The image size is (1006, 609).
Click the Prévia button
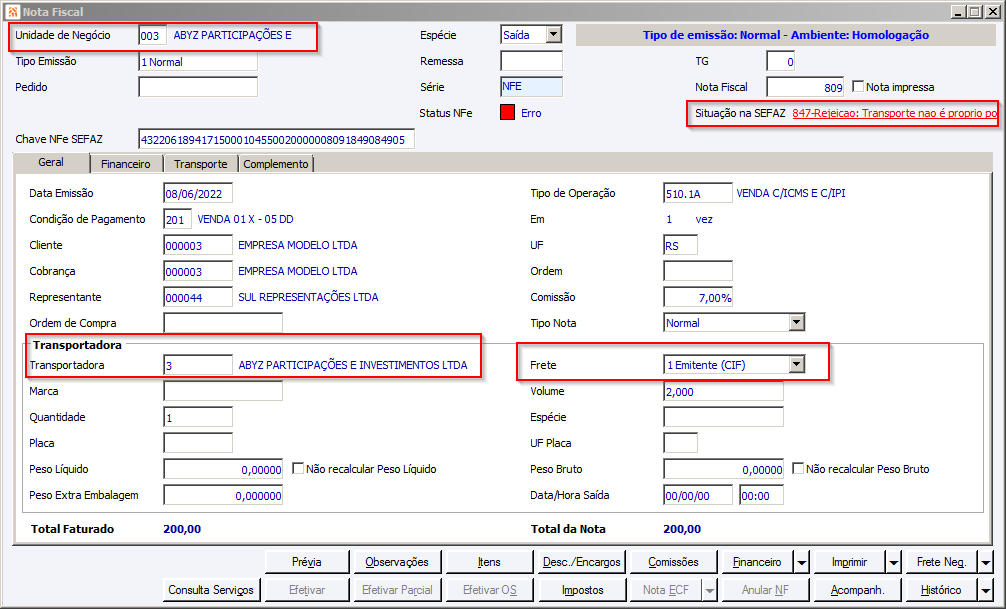coord(307,562)
